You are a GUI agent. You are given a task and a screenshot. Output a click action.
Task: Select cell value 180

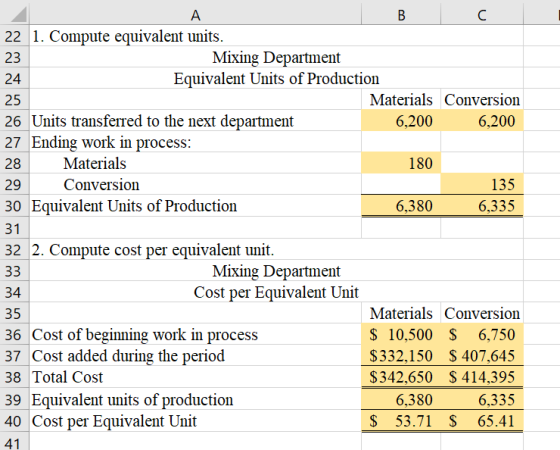click(x=401, y=164)
